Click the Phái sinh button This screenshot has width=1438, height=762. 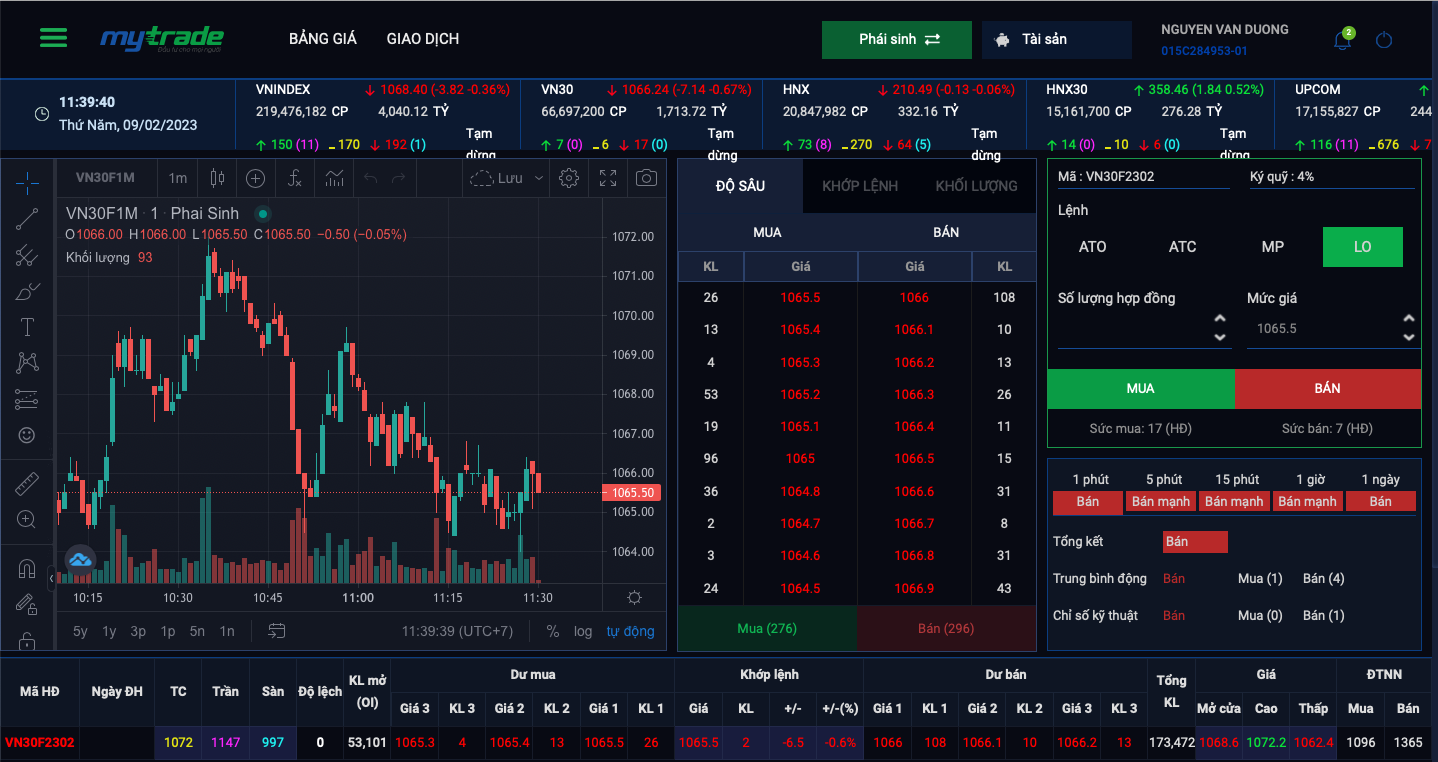pos(897,40)
